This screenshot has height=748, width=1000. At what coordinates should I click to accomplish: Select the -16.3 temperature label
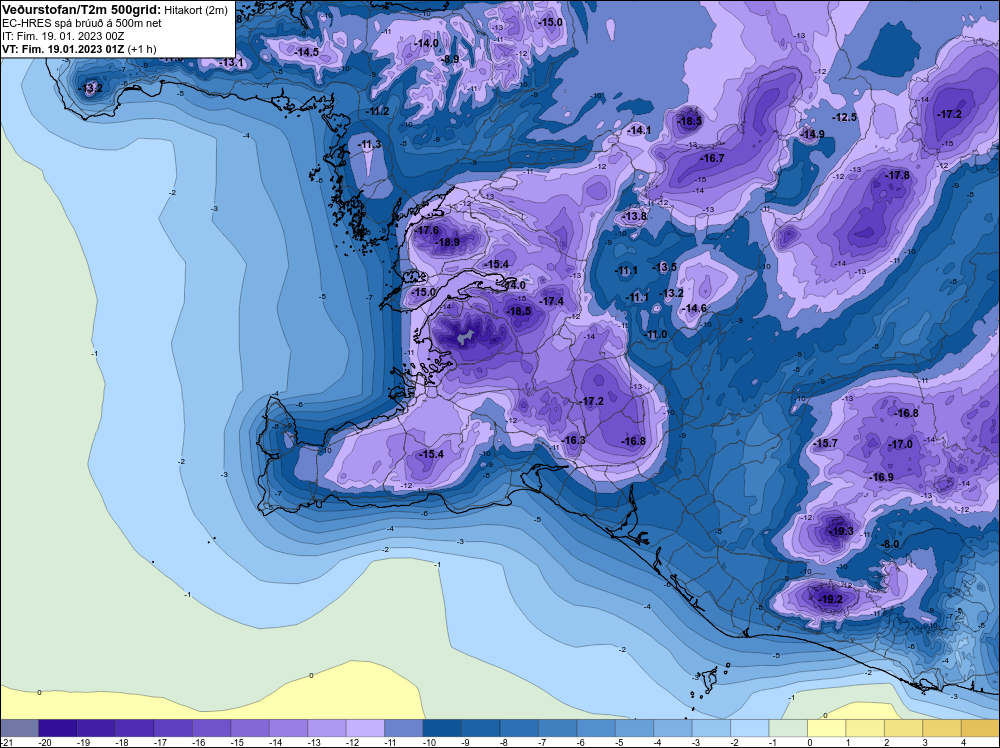click(x=573, y=440)
